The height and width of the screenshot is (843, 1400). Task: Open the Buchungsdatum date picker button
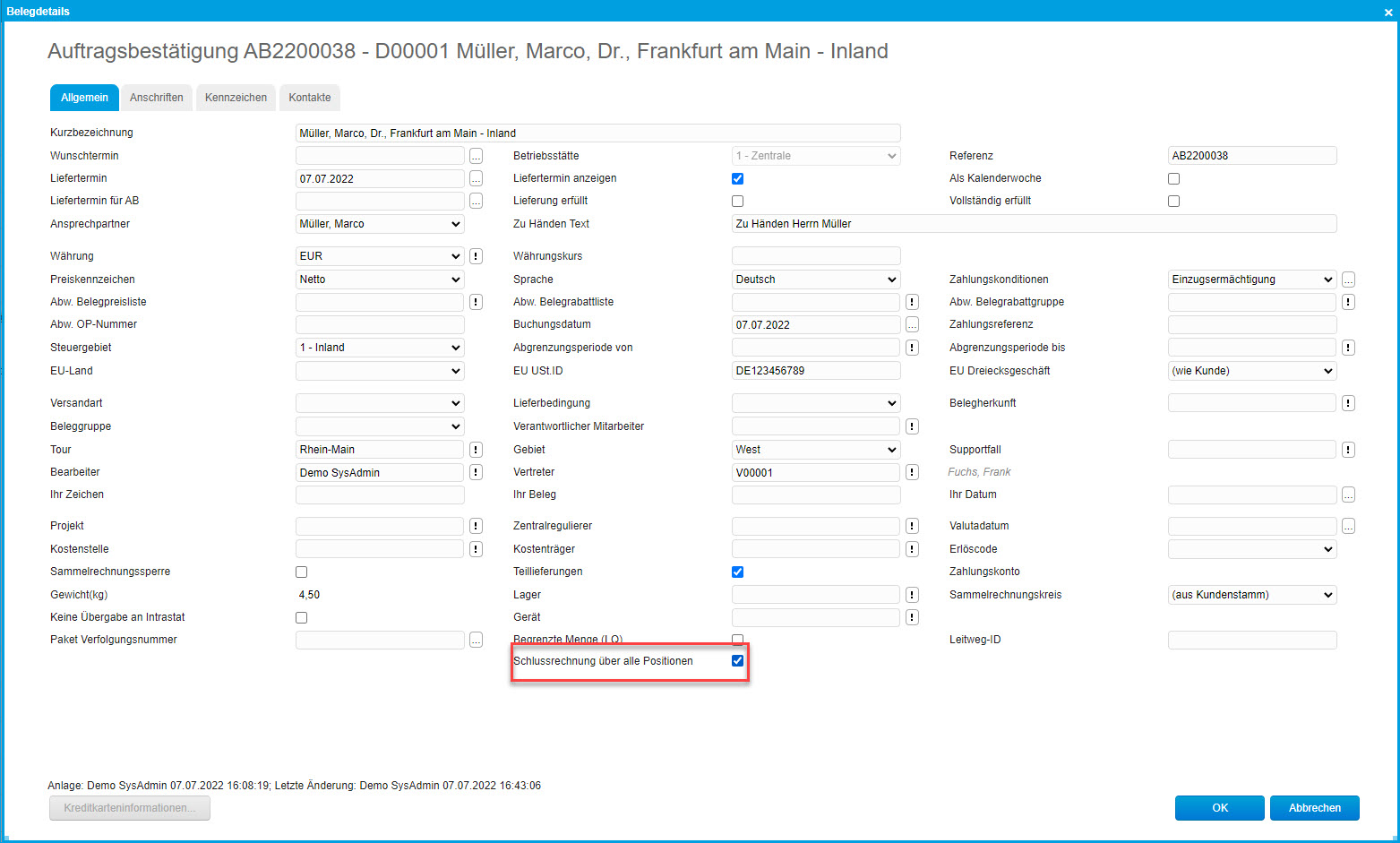click(912, 324)
